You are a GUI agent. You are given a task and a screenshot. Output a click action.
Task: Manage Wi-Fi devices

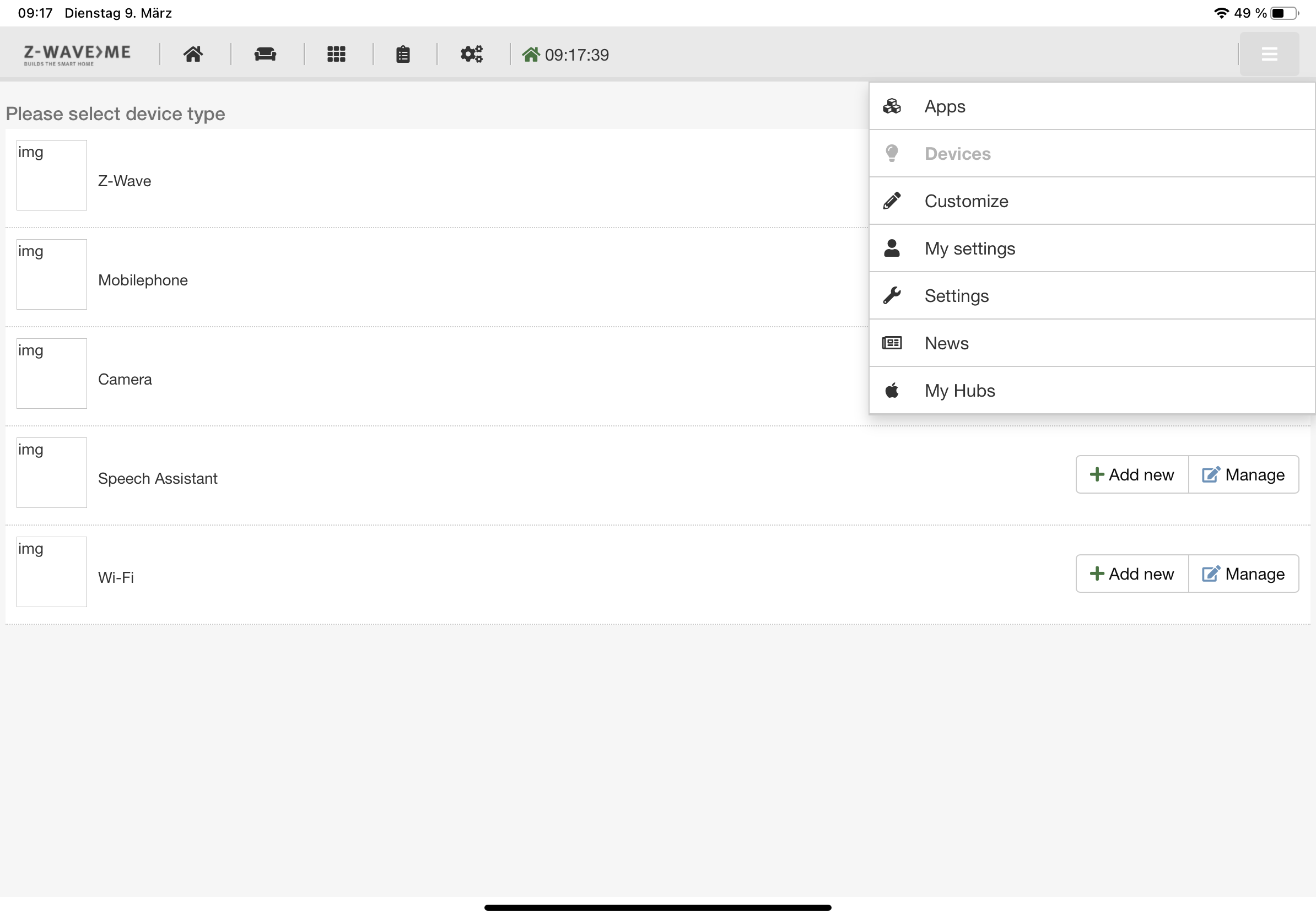[1243, 574]
